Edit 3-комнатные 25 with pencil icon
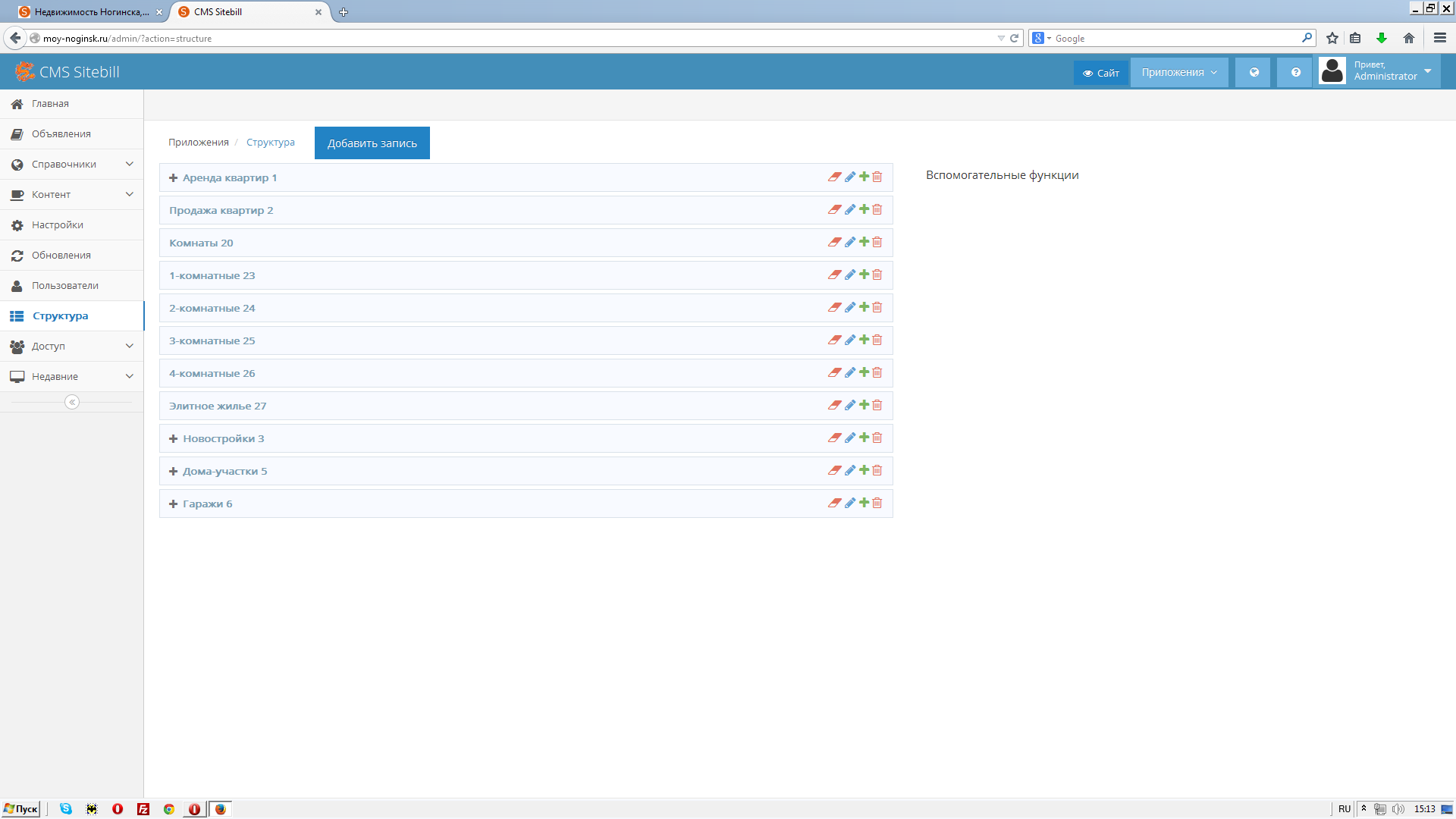Image resolution: width=1456 pixels, height=819 pixels. coord(850,340)
